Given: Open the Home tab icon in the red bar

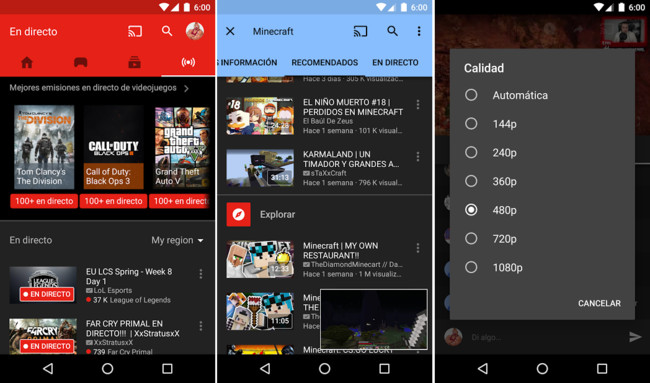Looking at the screenshot, I should click(27, 63).
